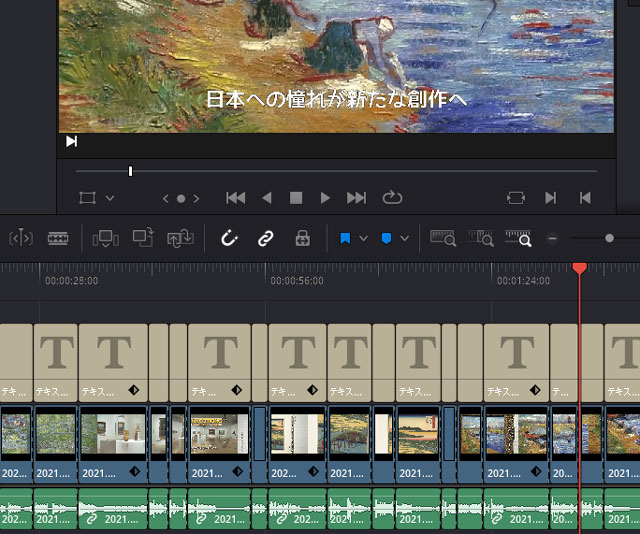Click timecode 00:00:28:00 on the ruler
Screen dimensions: 640x534
tap(71, 281)
